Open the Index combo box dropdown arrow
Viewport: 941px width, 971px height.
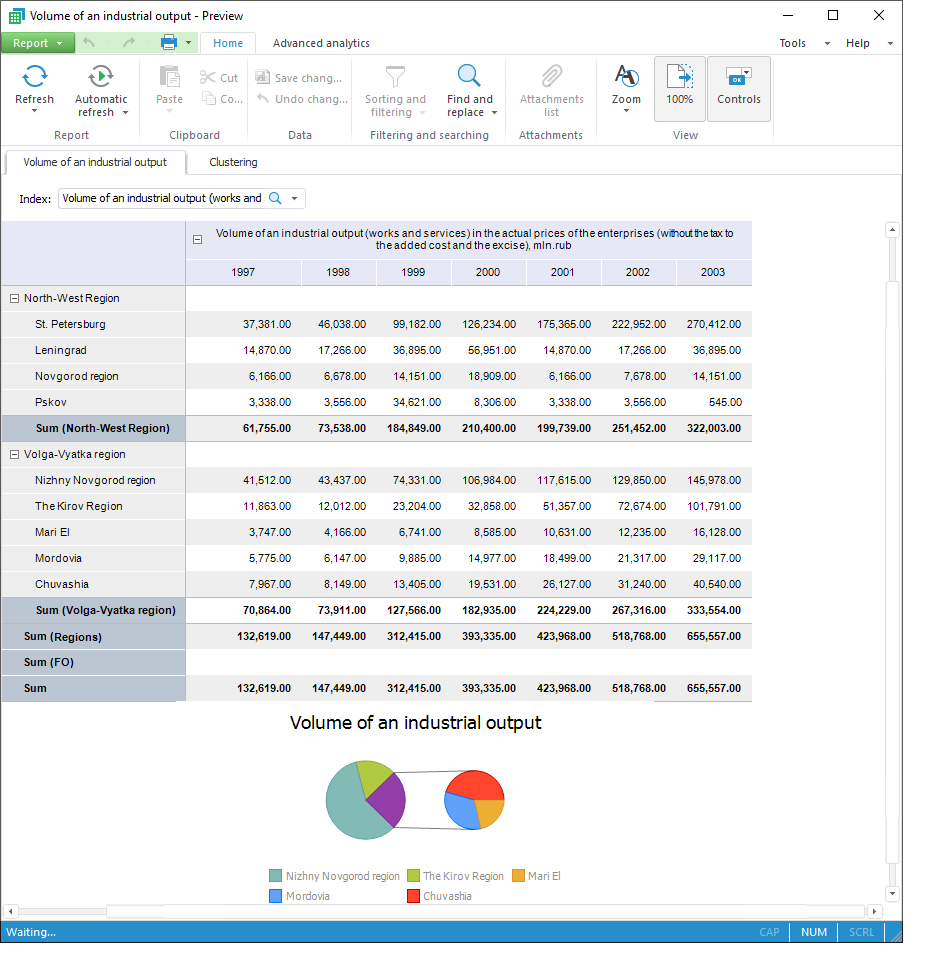(x=294, y=199)
